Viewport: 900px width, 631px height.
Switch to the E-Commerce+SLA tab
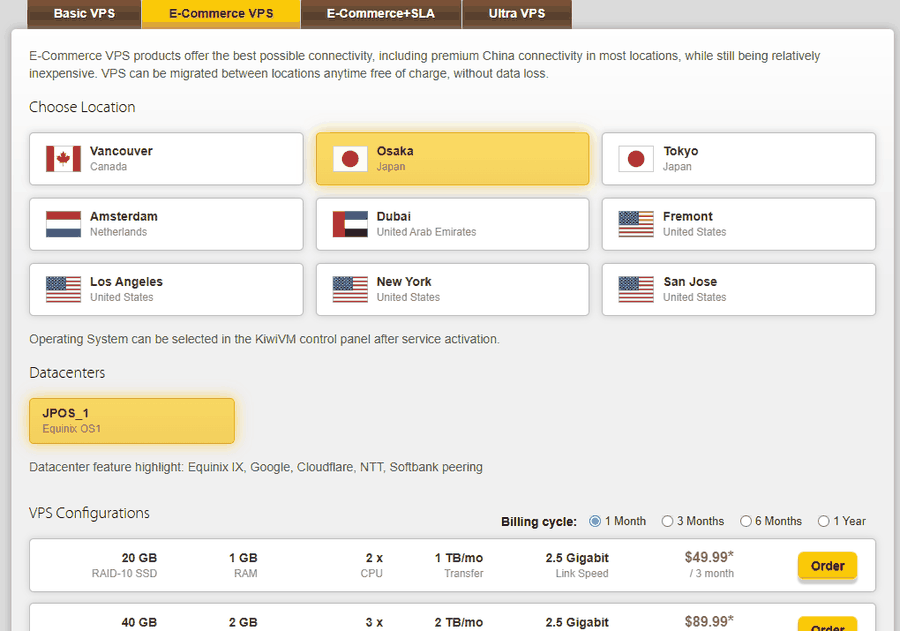pyautogui.click(x=381, y=13)
